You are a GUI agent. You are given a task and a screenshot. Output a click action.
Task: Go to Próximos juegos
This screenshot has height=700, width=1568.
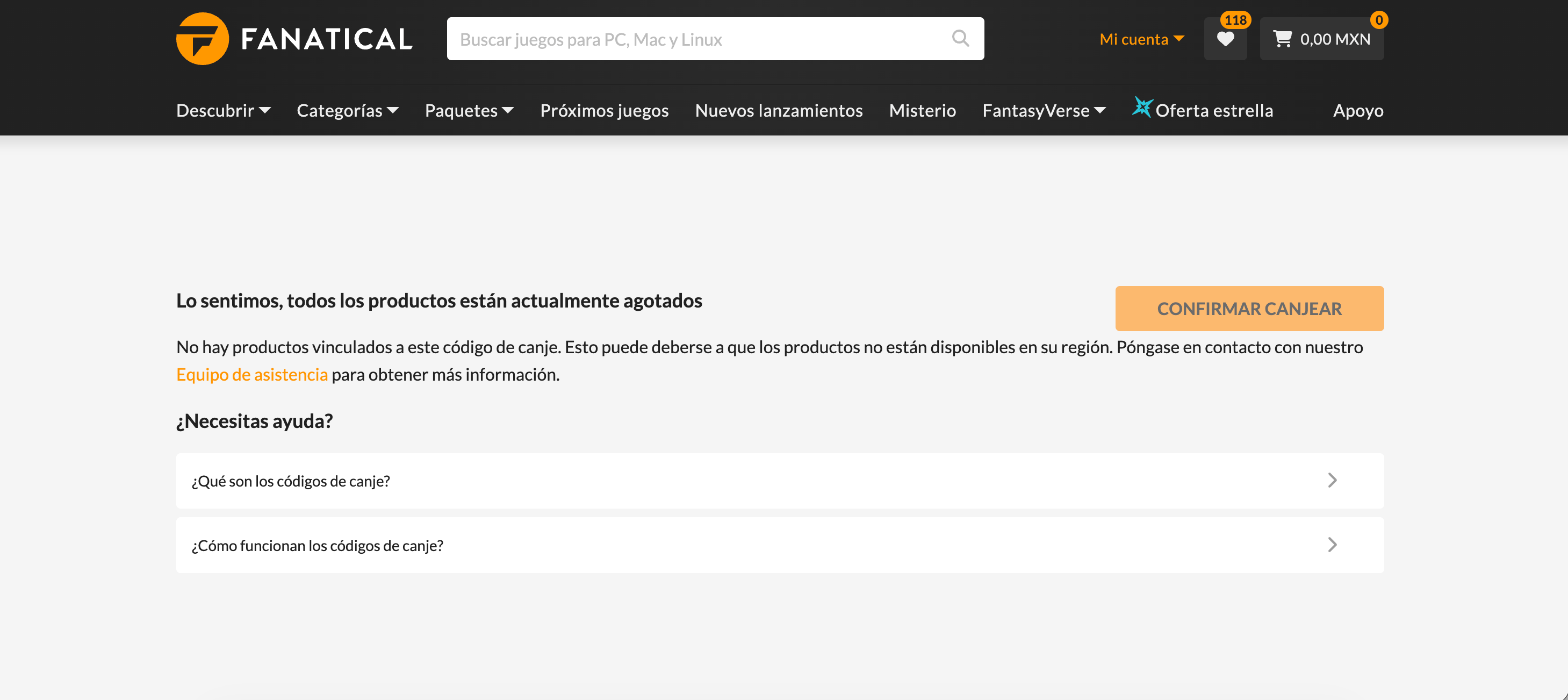604,110
